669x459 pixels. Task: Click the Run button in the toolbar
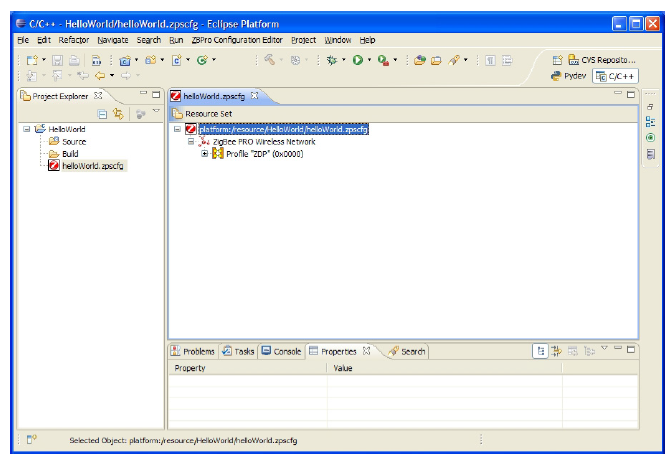356,60
